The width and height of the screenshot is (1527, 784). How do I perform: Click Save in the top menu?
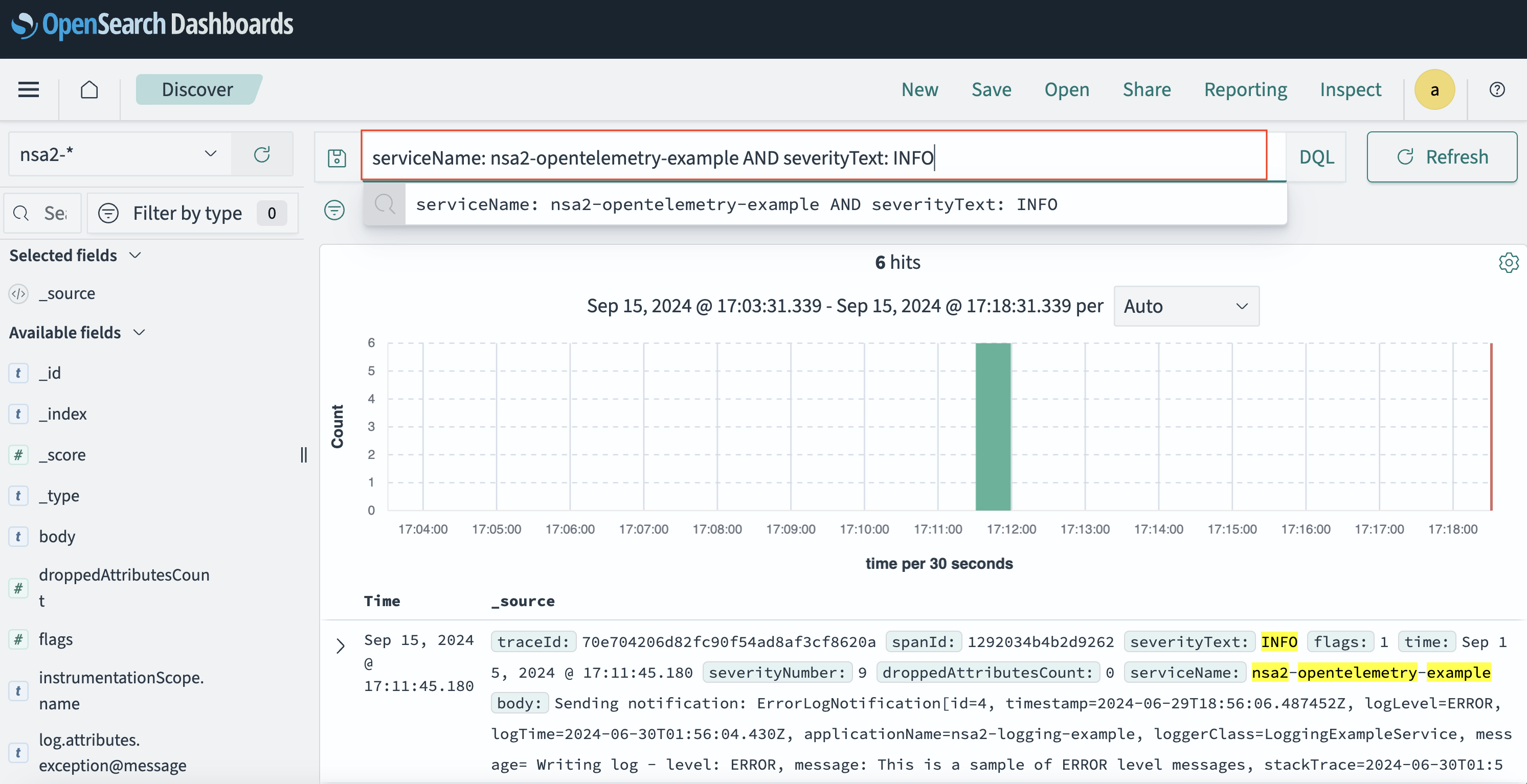pos(991,89)
